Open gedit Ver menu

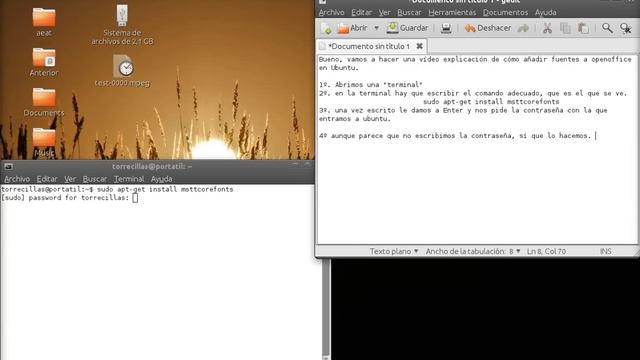[x=384, y=13]
